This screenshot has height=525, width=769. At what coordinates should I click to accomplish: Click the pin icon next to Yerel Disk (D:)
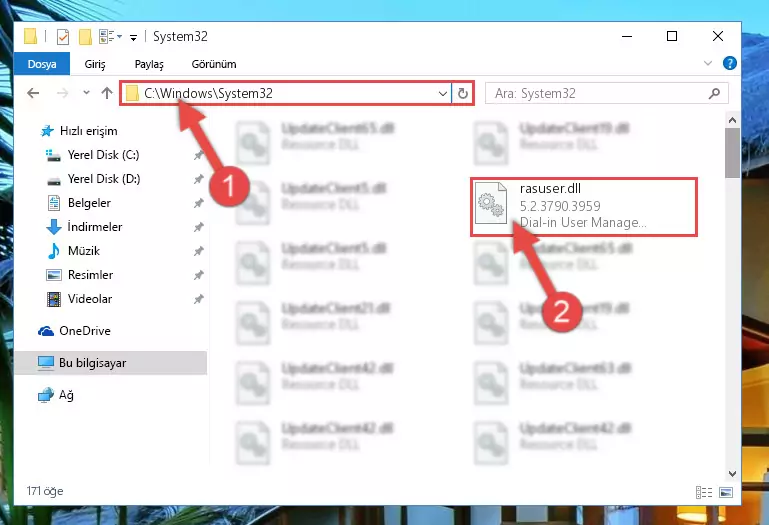[199, 180]
